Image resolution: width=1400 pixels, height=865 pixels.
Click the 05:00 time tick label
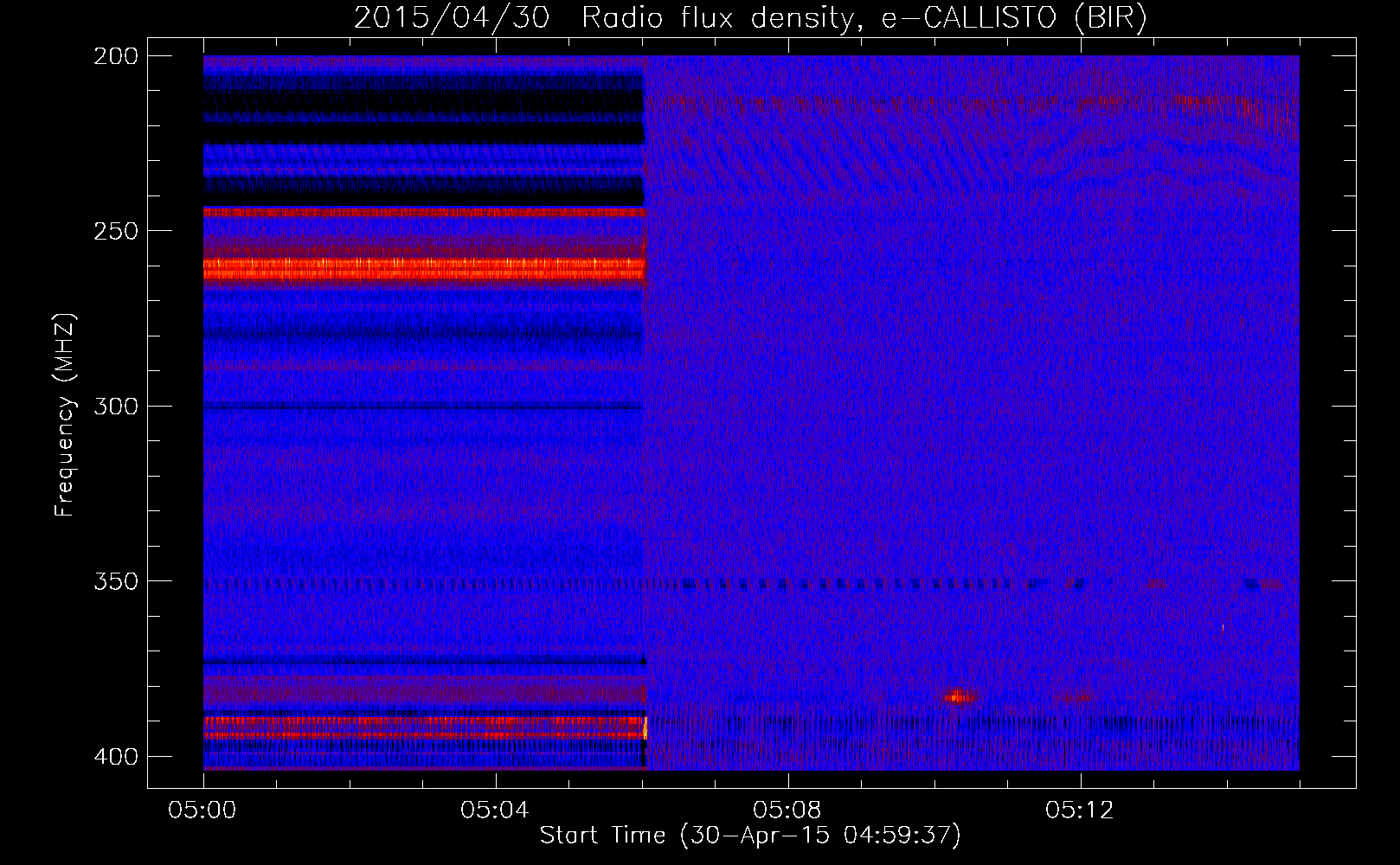[202, 811]
